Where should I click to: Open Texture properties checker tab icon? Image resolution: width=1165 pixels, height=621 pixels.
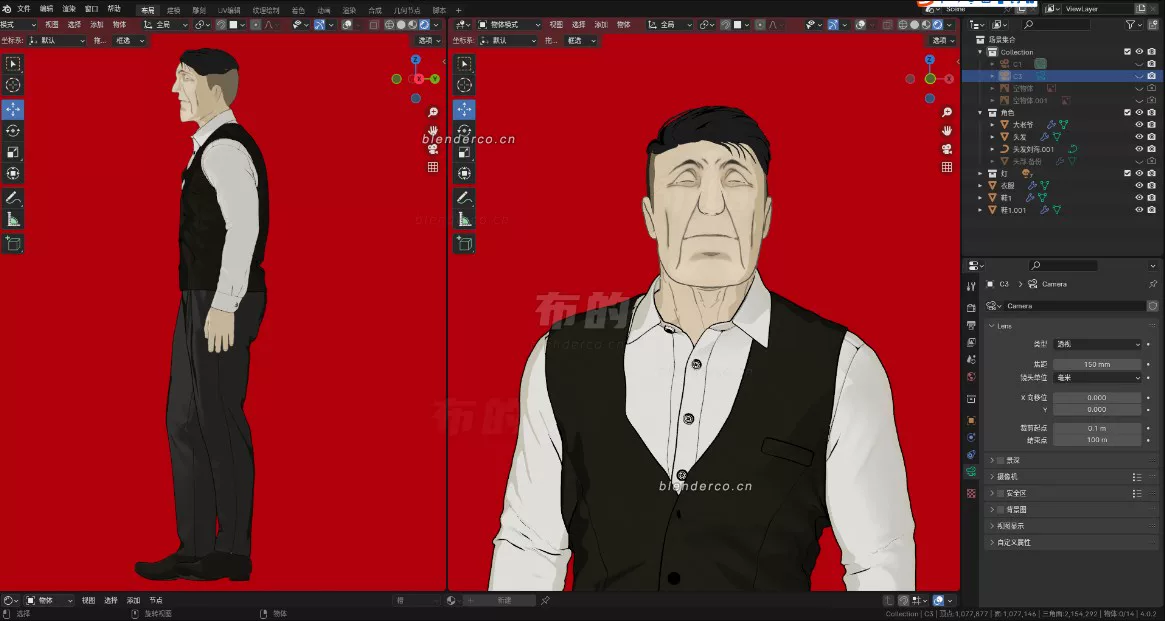[x=971, y=493]
